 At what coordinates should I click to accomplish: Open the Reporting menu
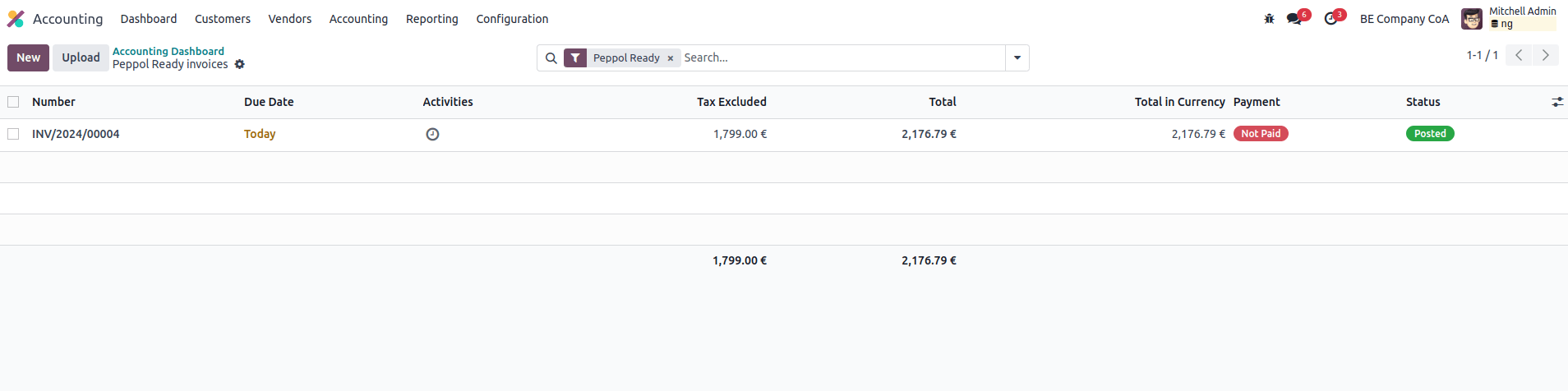coord(431,19)
